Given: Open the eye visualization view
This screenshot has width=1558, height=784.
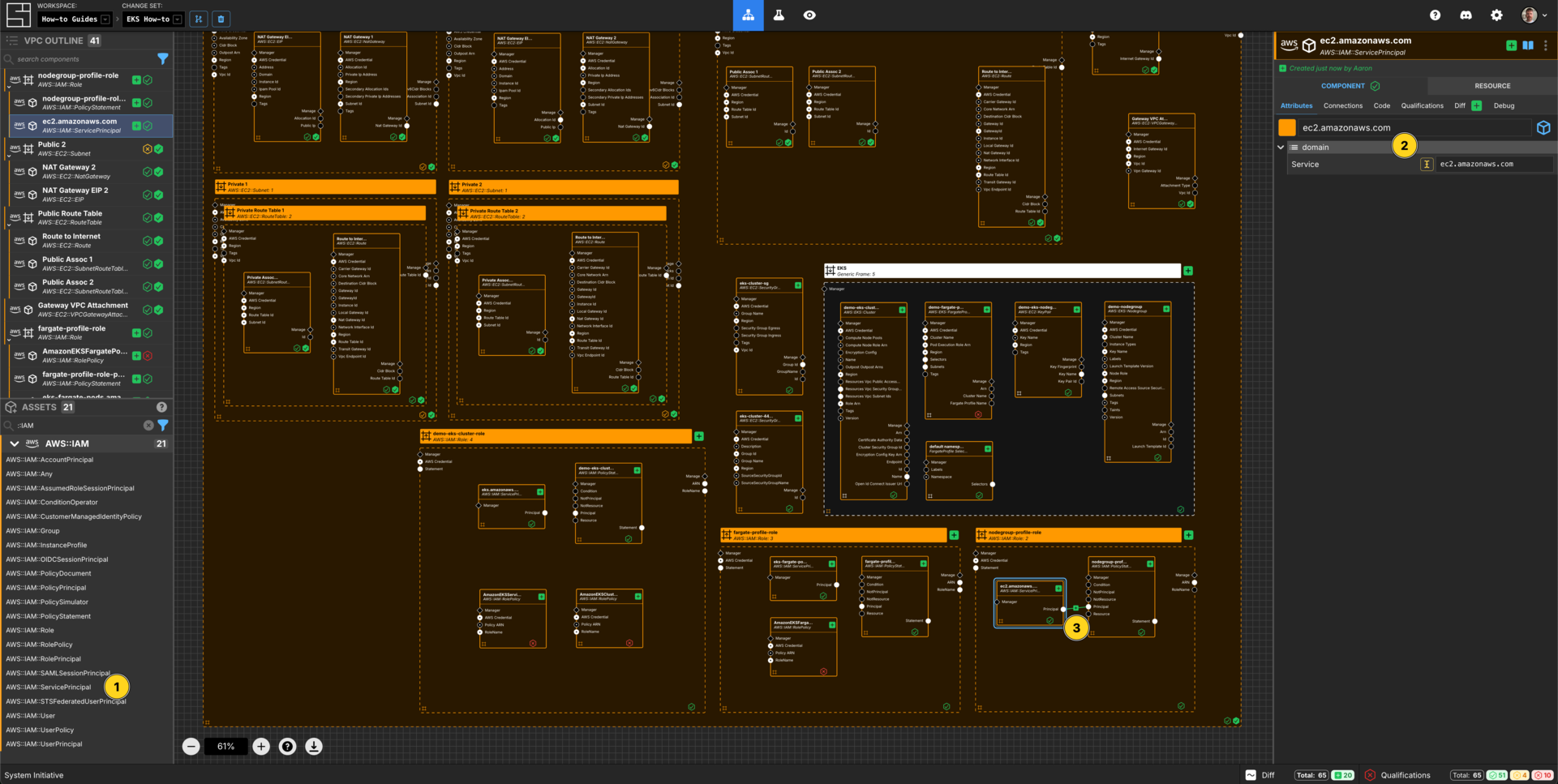Looking at the screenshot, I should pyautogui.click(x=809, y=15).
